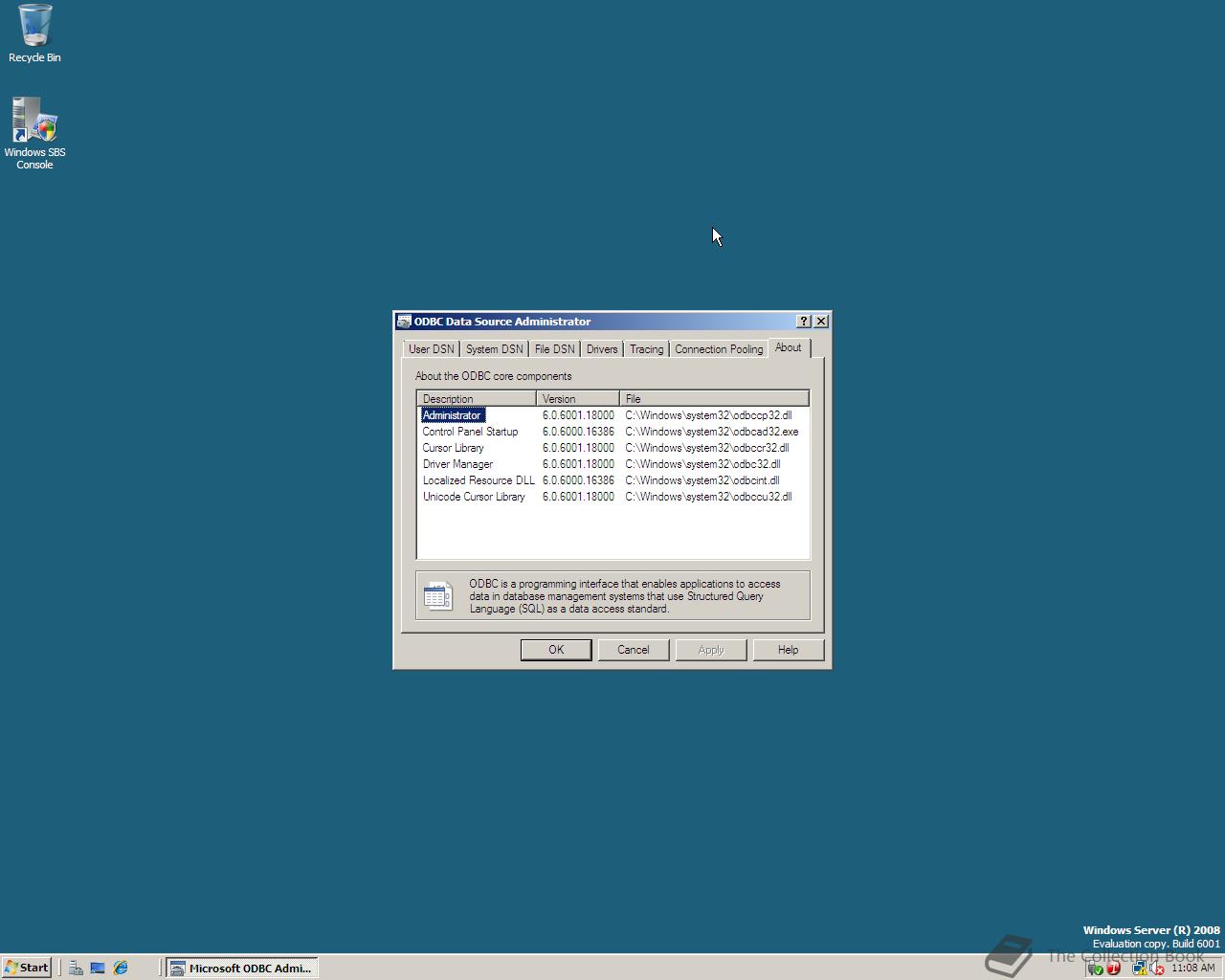The image size is (1225, 980).
Task: Click version 6.0.6000.16386 for Control Panel Startup
Action: pos(578,432)
